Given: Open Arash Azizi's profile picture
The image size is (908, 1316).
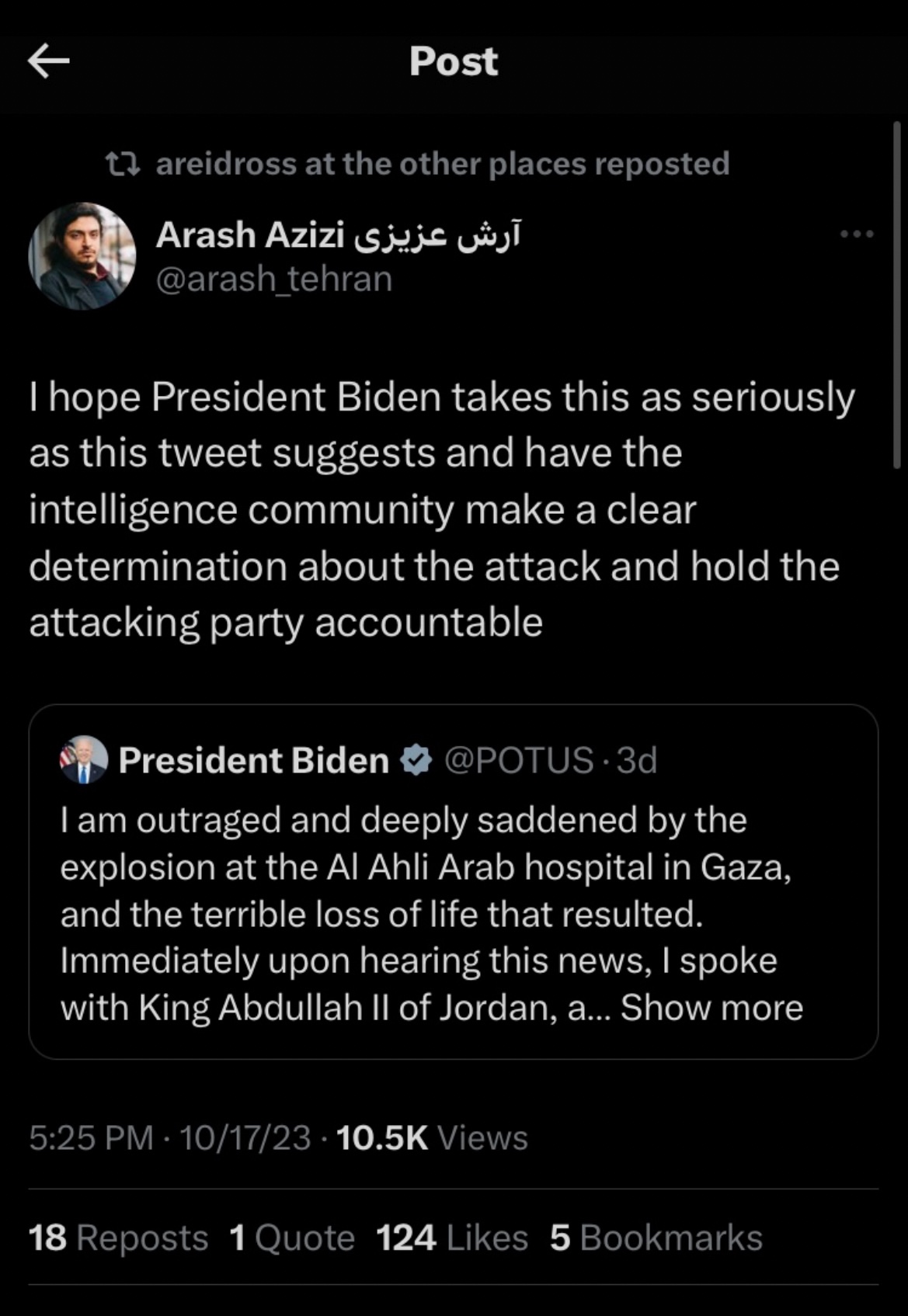Looking at the screenshot, I should pos(82,256).
